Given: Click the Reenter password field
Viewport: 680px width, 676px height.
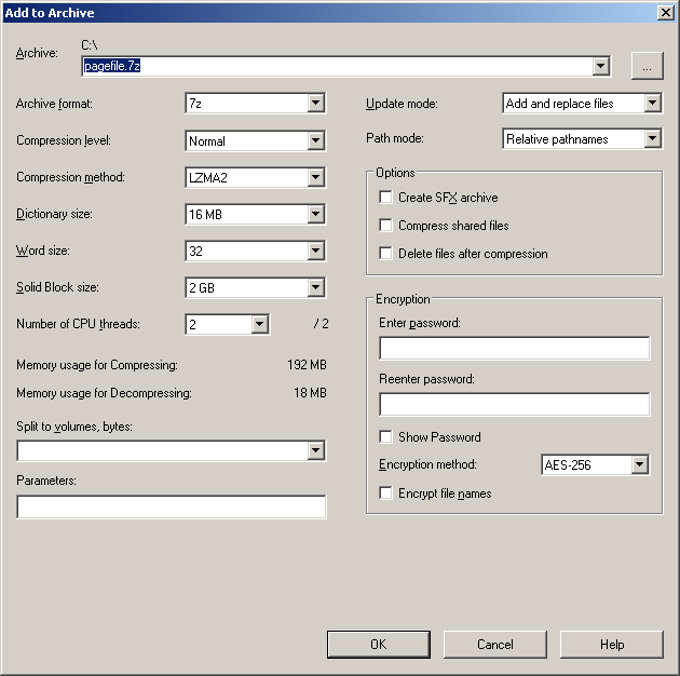Looking at the screenshot, I should click(514, 404).
